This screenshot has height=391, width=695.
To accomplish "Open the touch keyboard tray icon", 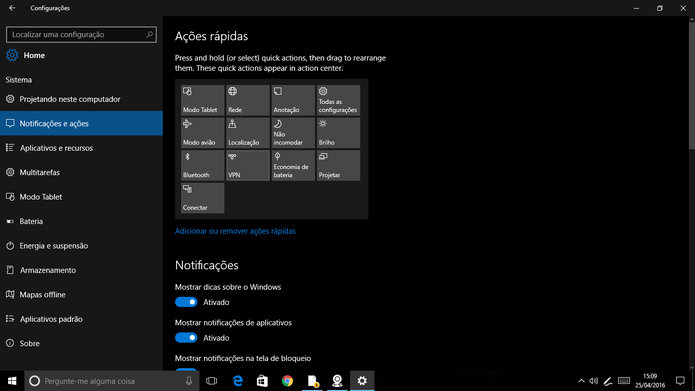I will (624, 381).
